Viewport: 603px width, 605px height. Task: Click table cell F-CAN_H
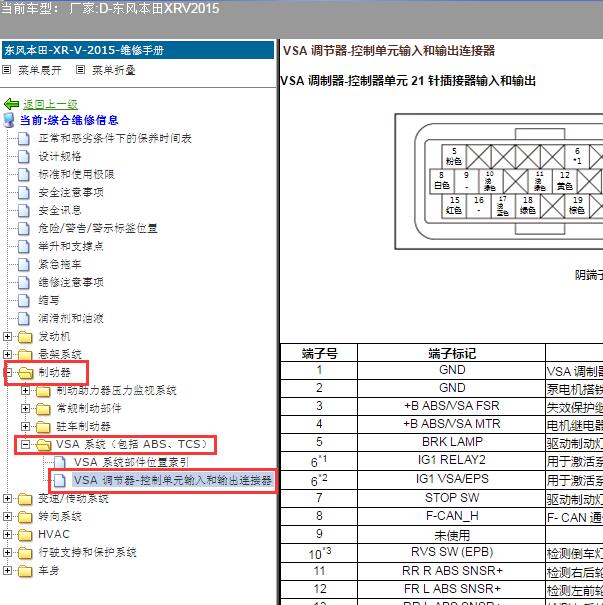point(452,516)
